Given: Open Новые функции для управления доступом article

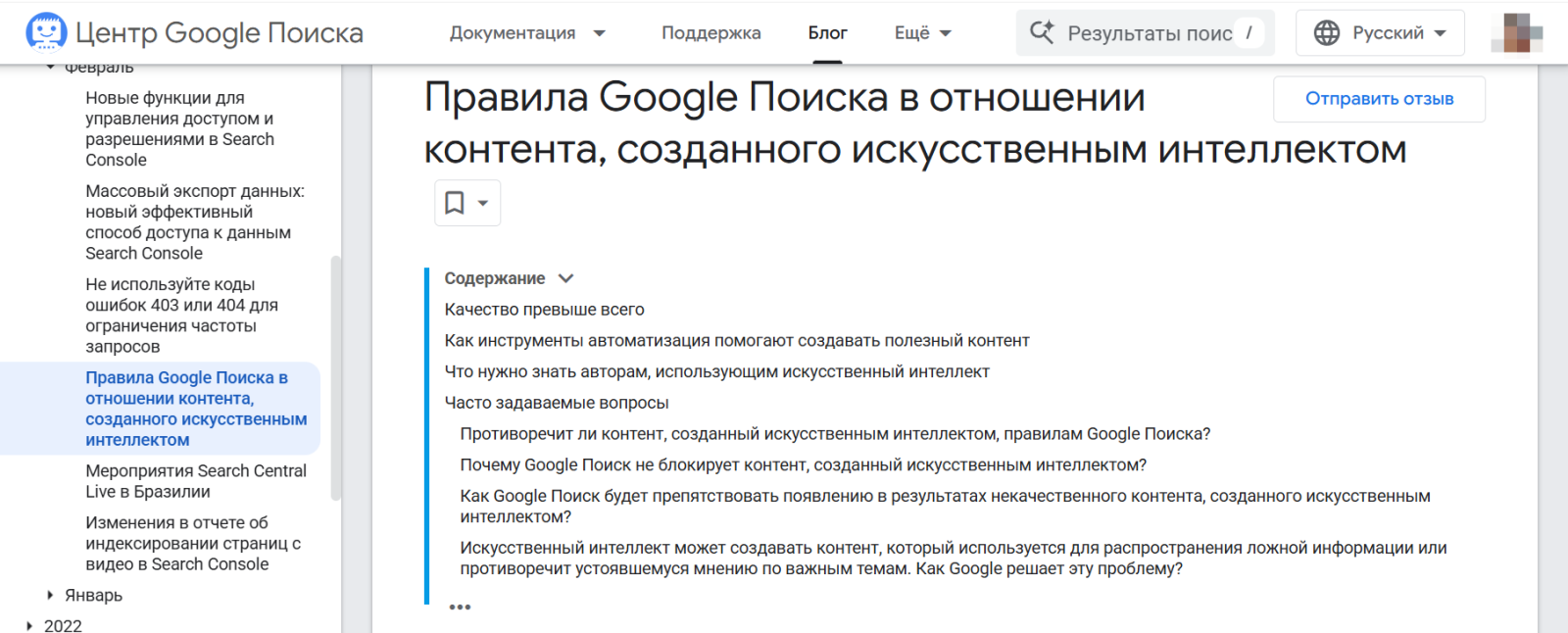Looking at the screenshot, I should [x=179, y=128].
